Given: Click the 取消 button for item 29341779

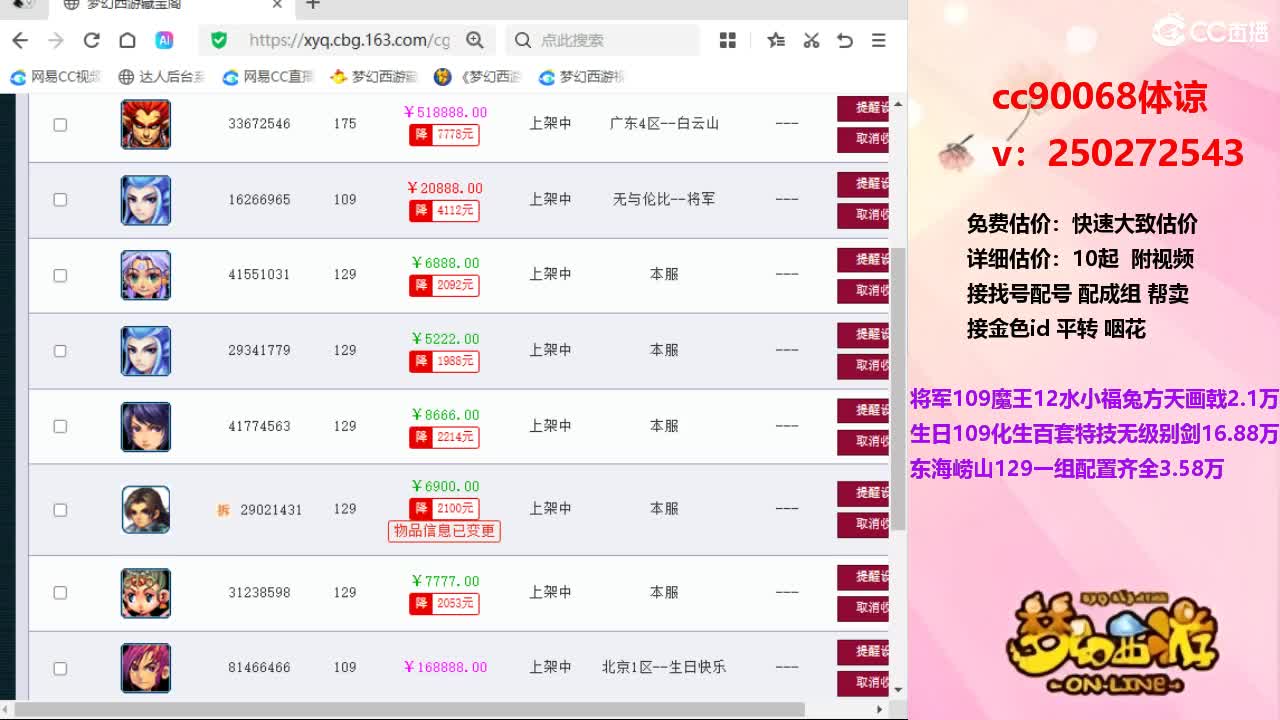Looking at the screenshot, I should point(863,366).
